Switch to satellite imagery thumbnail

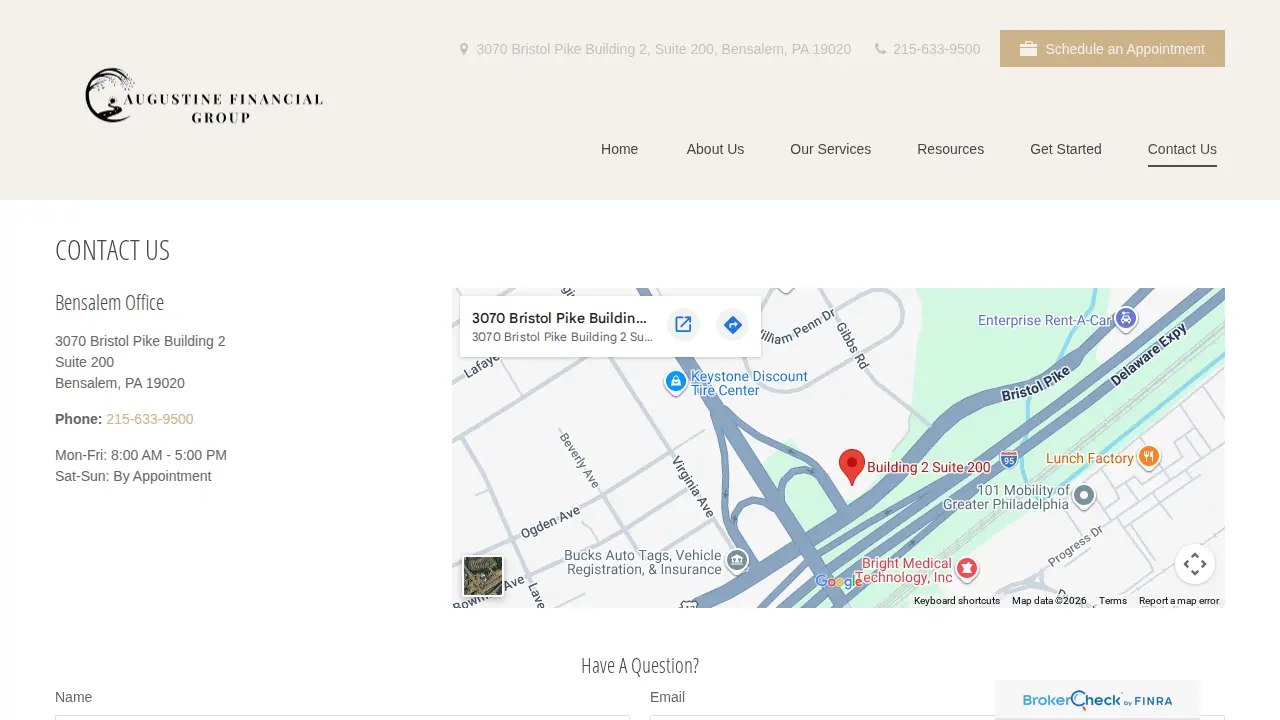(x=483, y=576)
